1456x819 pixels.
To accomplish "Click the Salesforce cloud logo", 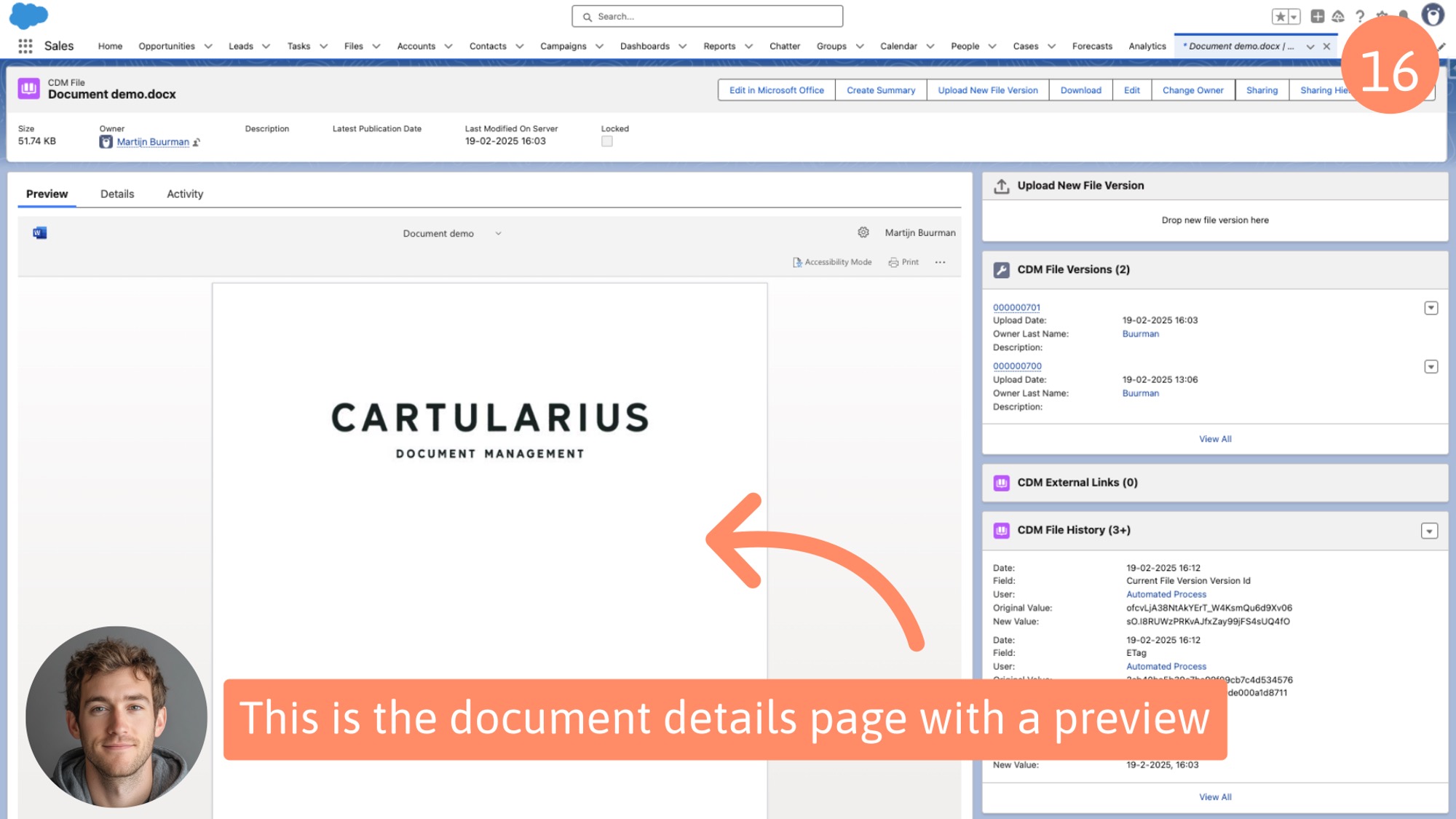I will (28, 16).
